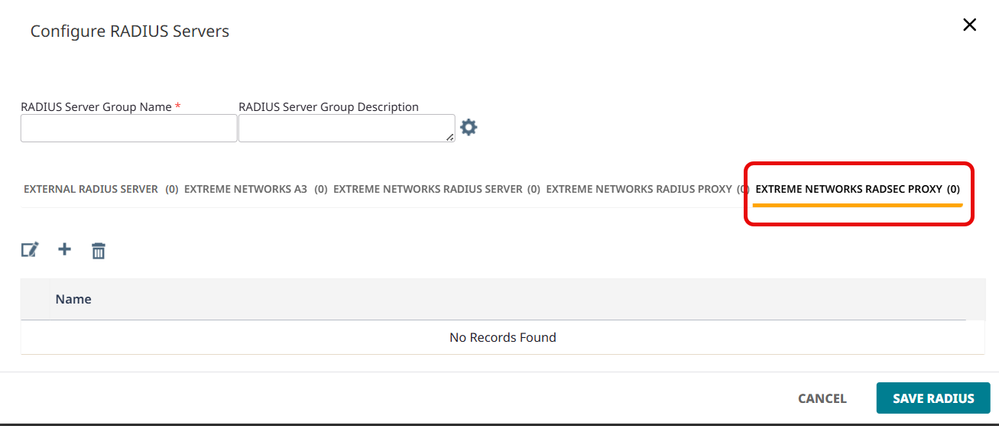The width and height of the screenshot is (999, 426).
Task: Close the Configure RADIUS Servers dialog
Action: coord(969,25)
